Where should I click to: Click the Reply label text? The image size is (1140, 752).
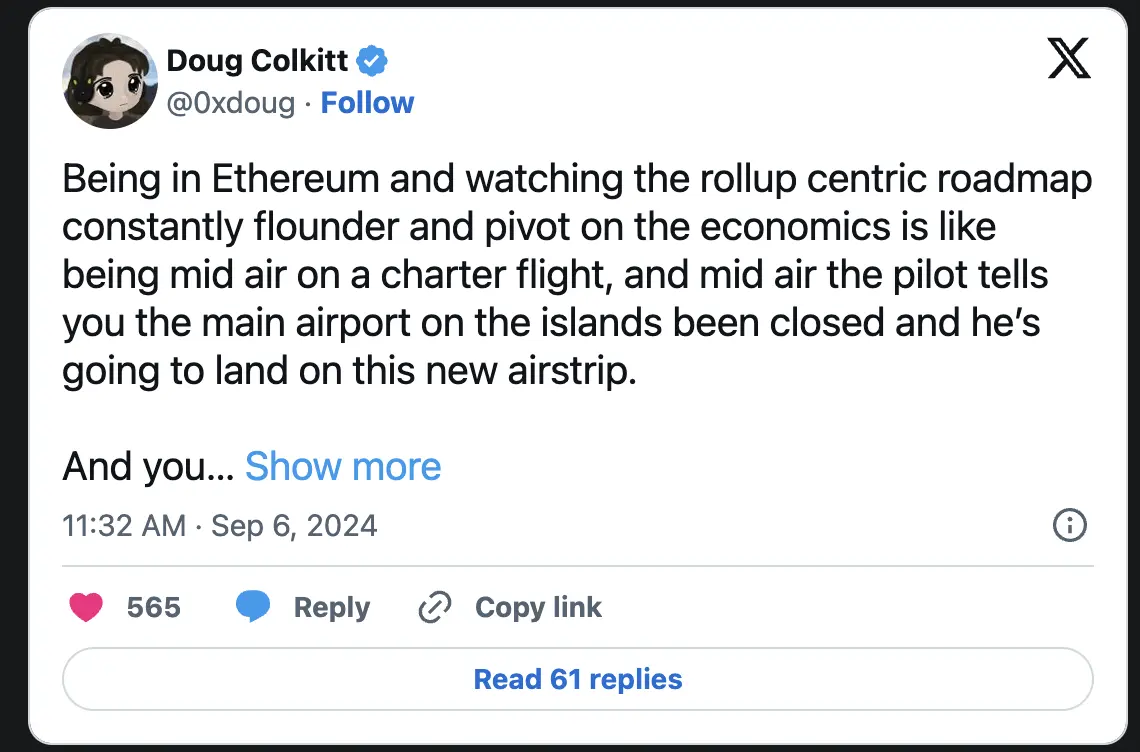coord(331,607)
